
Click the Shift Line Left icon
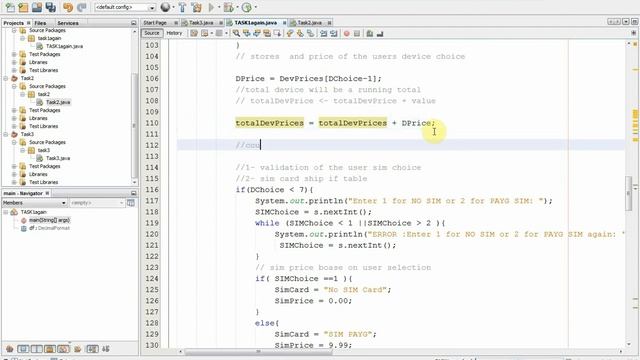323,33
